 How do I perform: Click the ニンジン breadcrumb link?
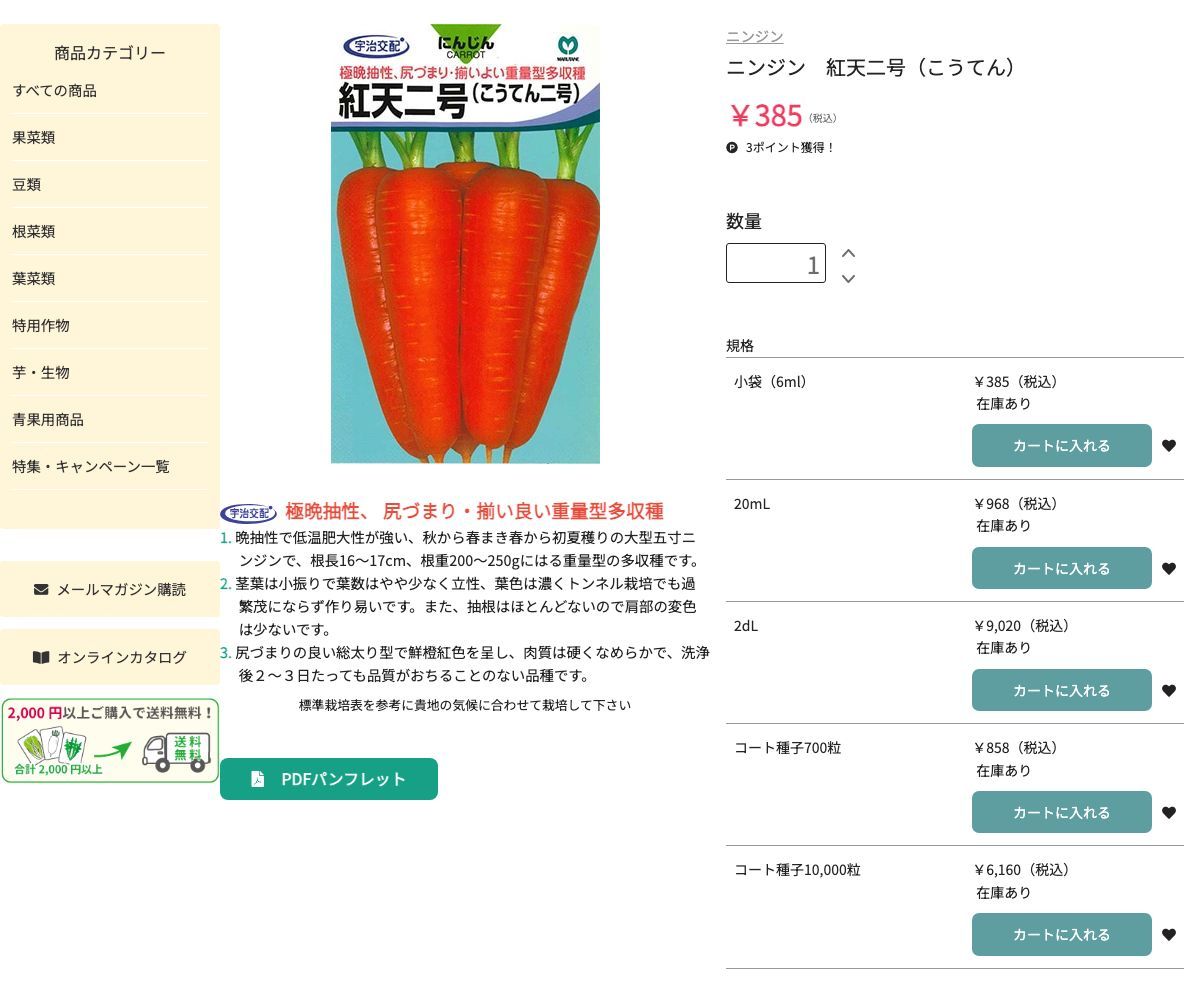click(754, 36)
